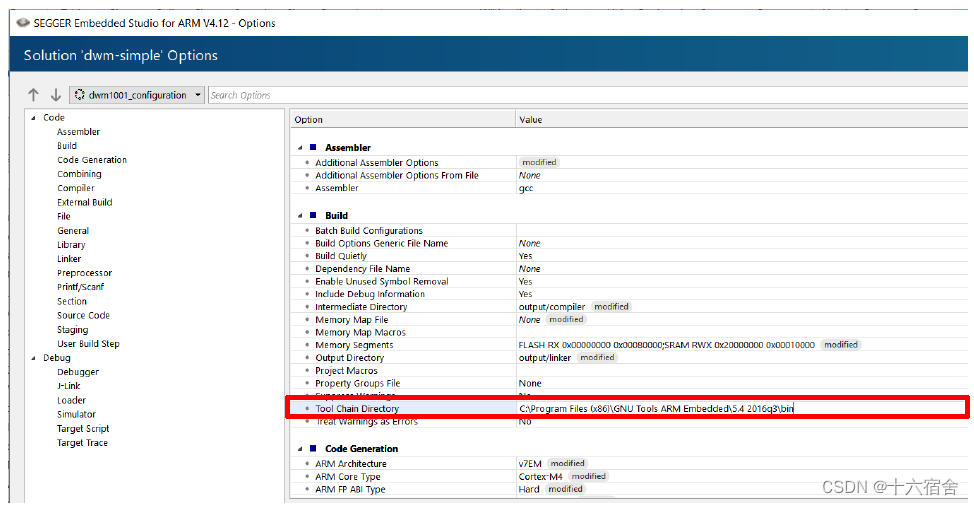The width and height of the screenshot is (974, 505).
Task: Select Memory Map Macros option
Action: 360,332
